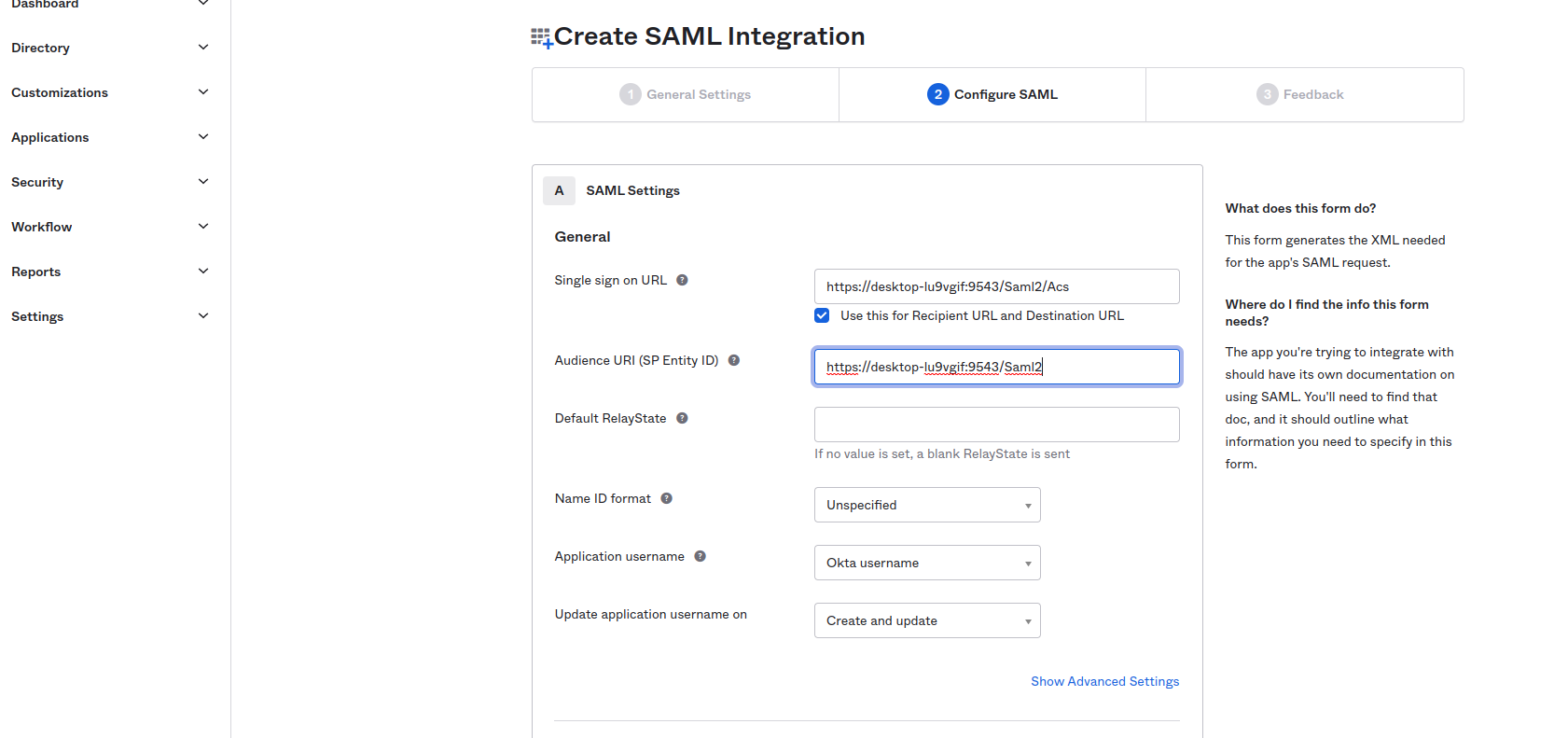Click the step 1 circle icon
This screenshot has width=1568, height=738.
click(x=631, y=94)
